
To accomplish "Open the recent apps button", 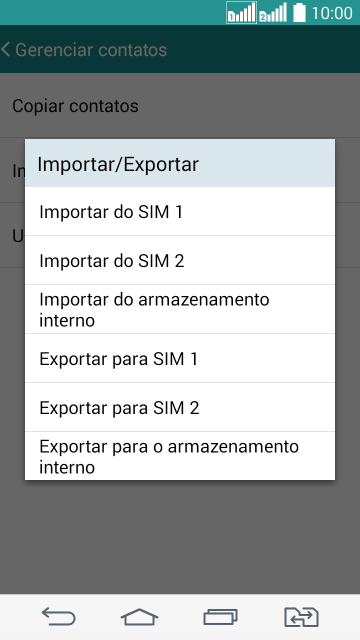I will coord(220,617).
